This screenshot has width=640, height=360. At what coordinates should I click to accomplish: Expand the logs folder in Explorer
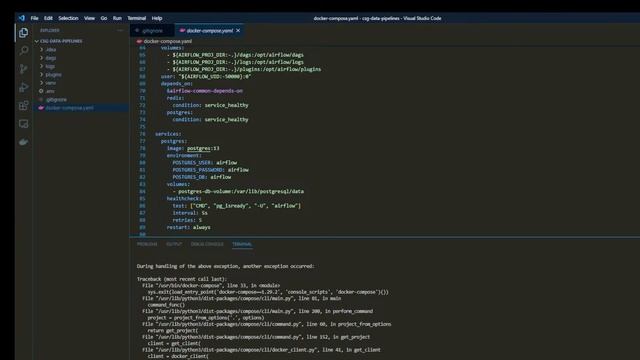(81, 66)
